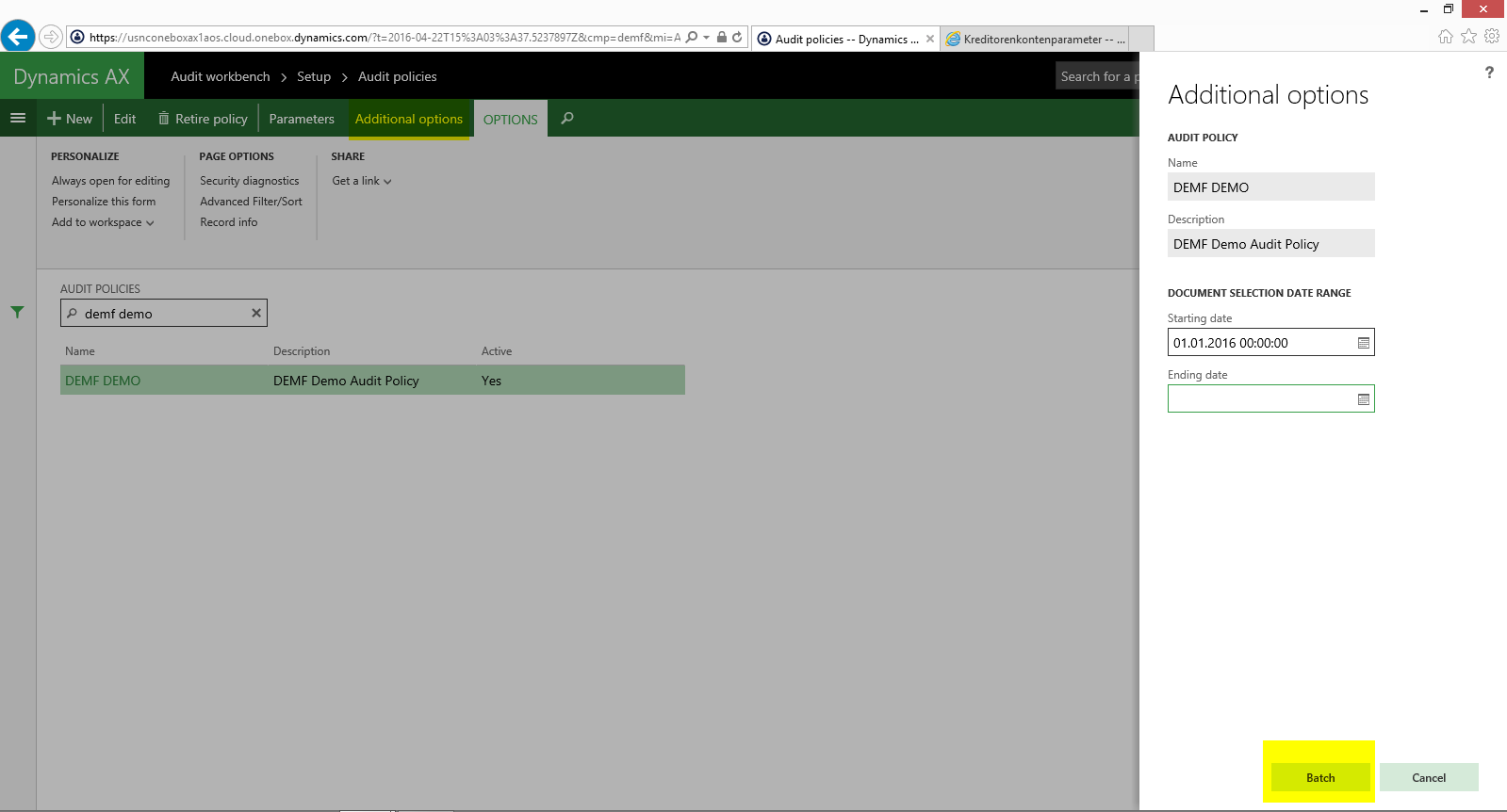Refresh the page in address bar
This screenshot has height=812, width=1507.
(737, 38)
